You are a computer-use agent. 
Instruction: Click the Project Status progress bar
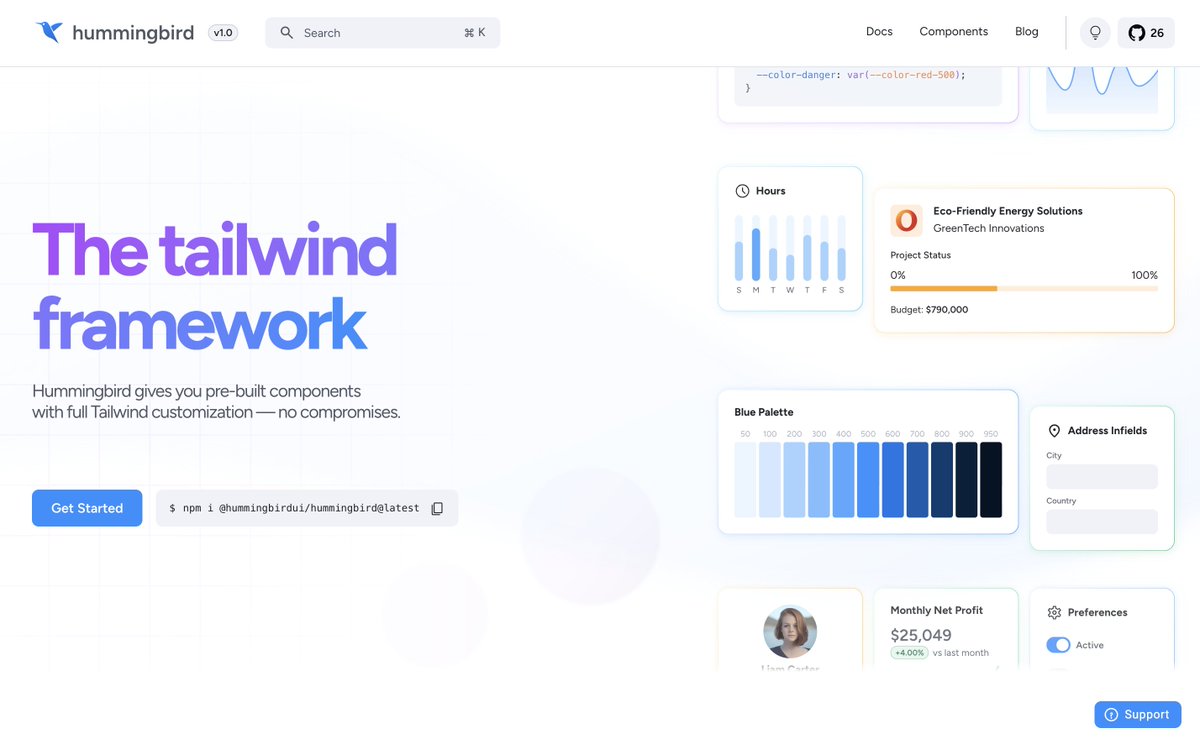(1024, 289)
